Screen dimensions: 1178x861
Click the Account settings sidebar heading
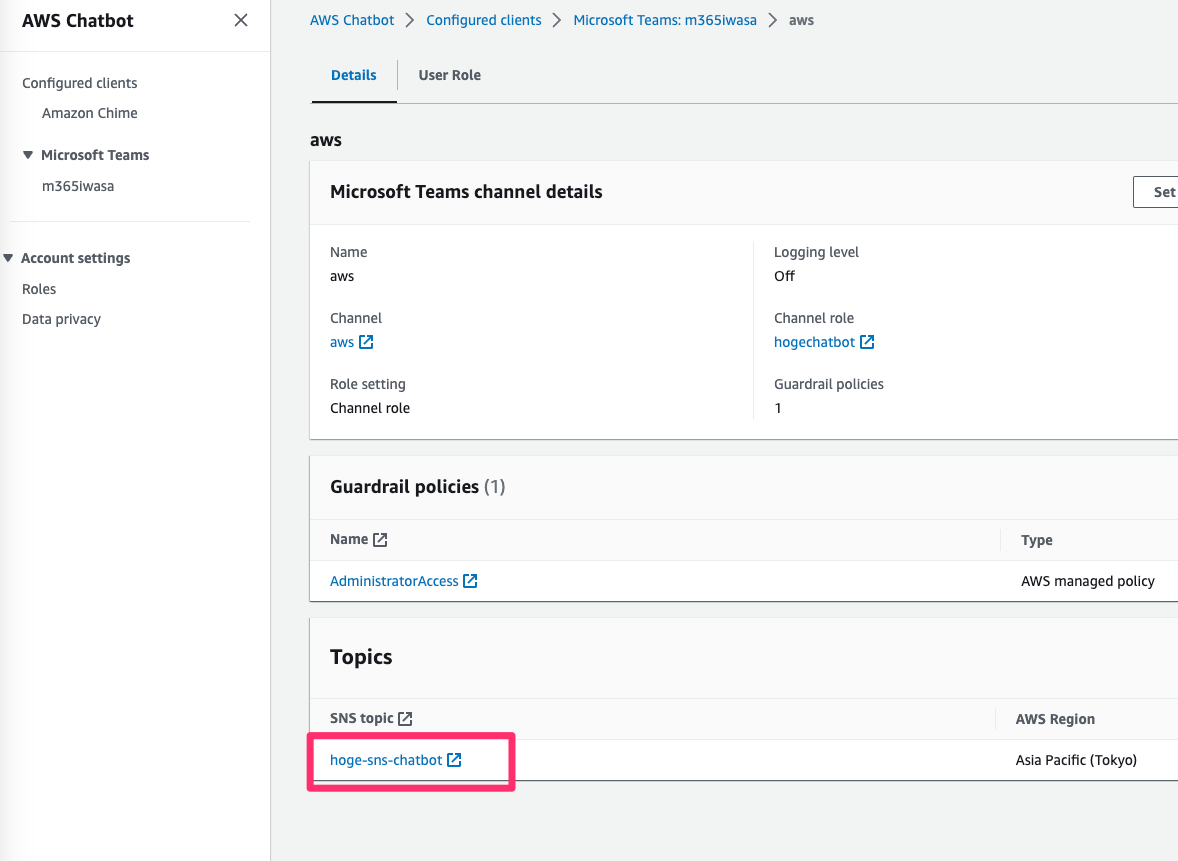coord(76,258)
